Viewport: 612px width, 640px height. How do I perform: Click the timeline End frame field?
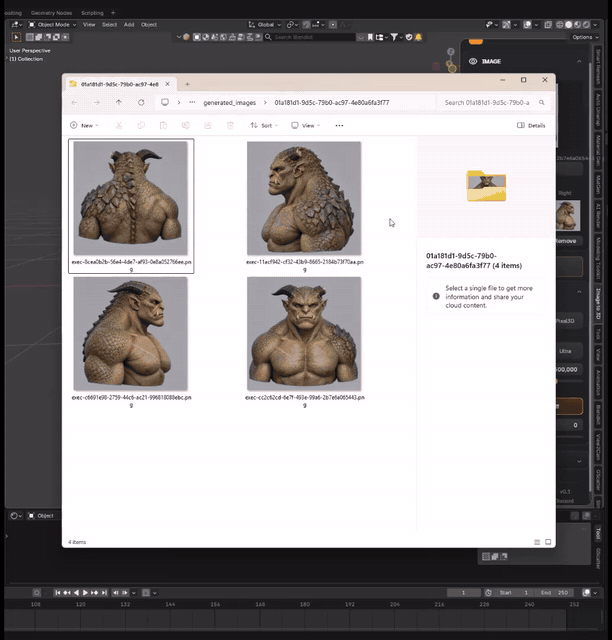coord(555,593)
